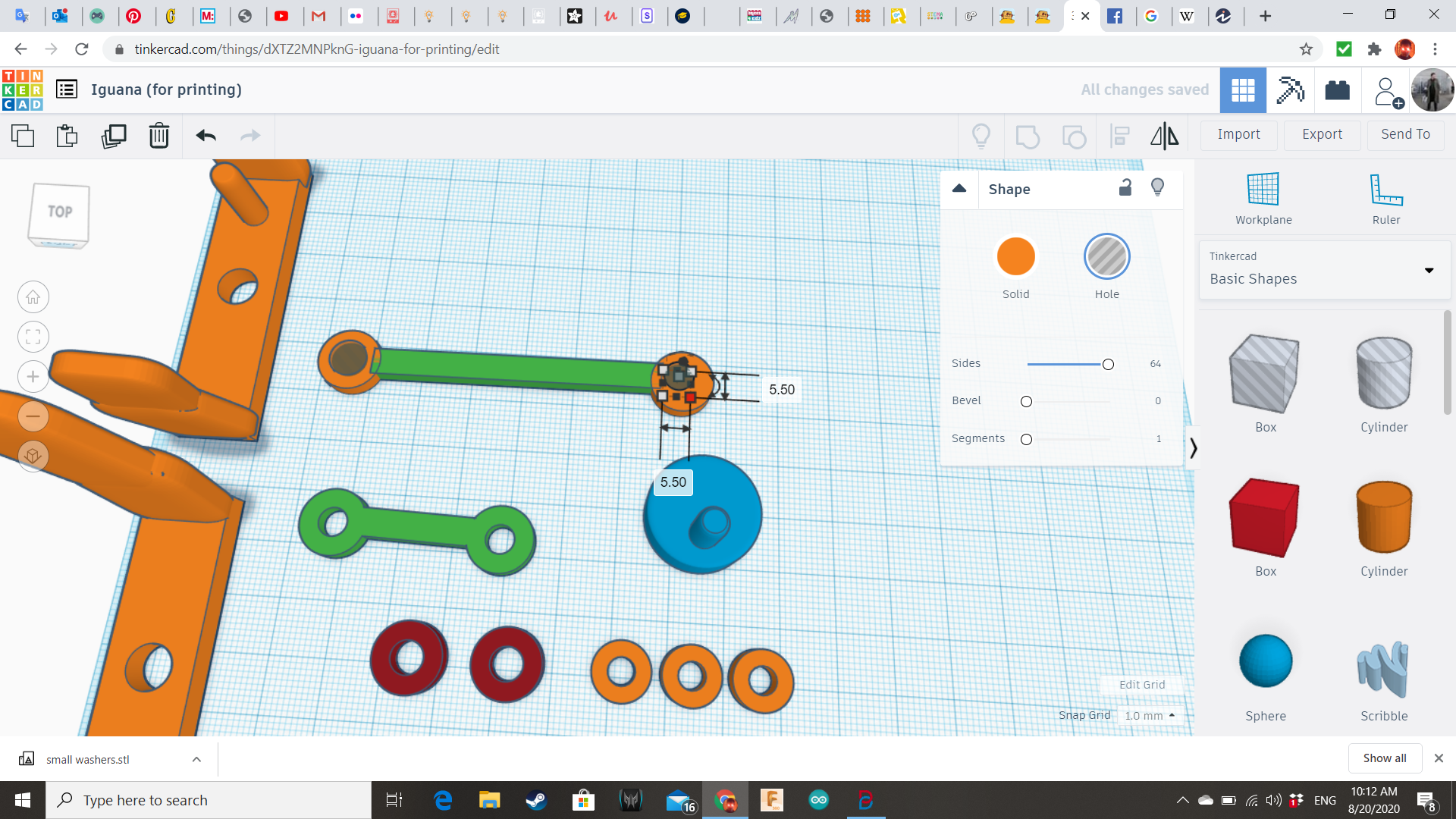This screenshot has height=819, width=1456.
Task: Click the Duplicate and repeat icon
Action: (x=114, y=136)
